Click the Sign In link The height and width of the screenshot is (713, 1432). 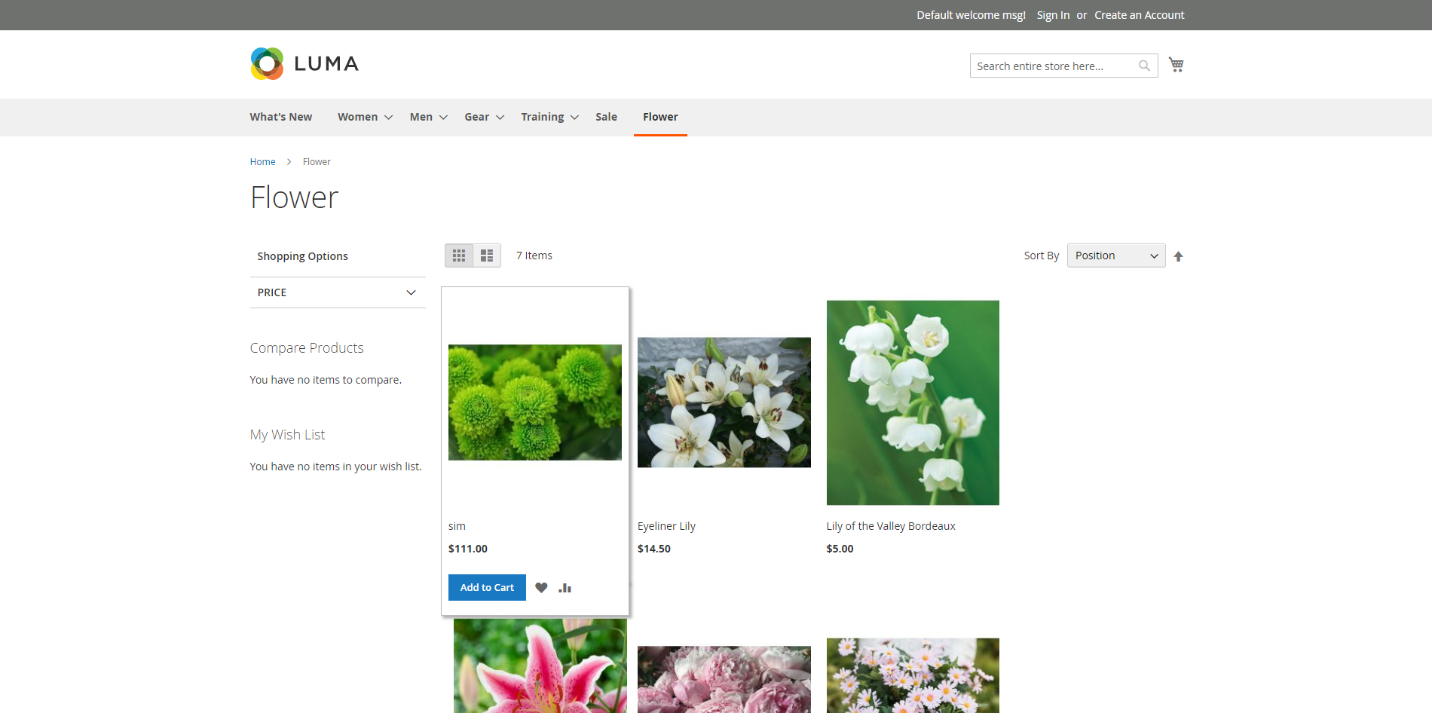(1053, 15)
